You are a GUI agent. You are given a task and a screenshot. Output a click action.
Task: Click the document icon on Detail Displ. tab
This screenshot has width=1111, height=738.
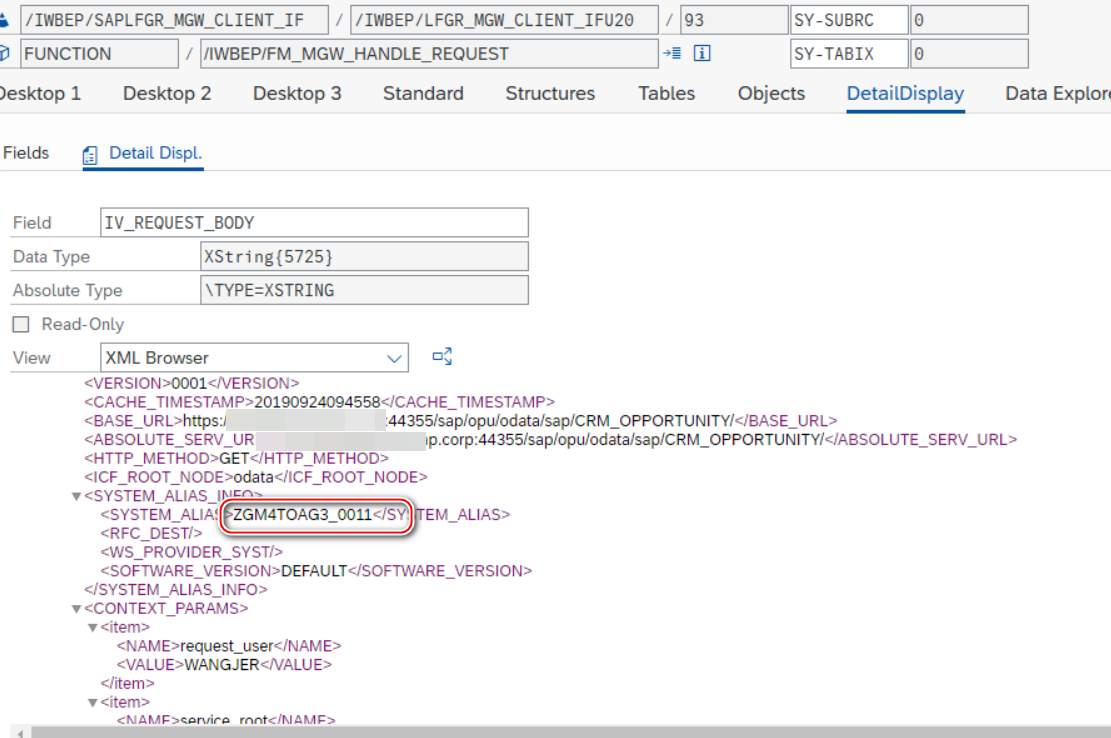(91, 154)
